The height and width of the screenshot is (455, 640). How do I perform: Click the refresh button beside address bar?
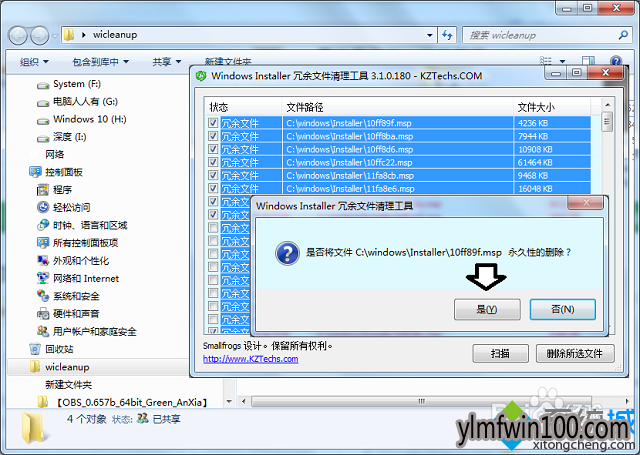(x=447, y=36)
